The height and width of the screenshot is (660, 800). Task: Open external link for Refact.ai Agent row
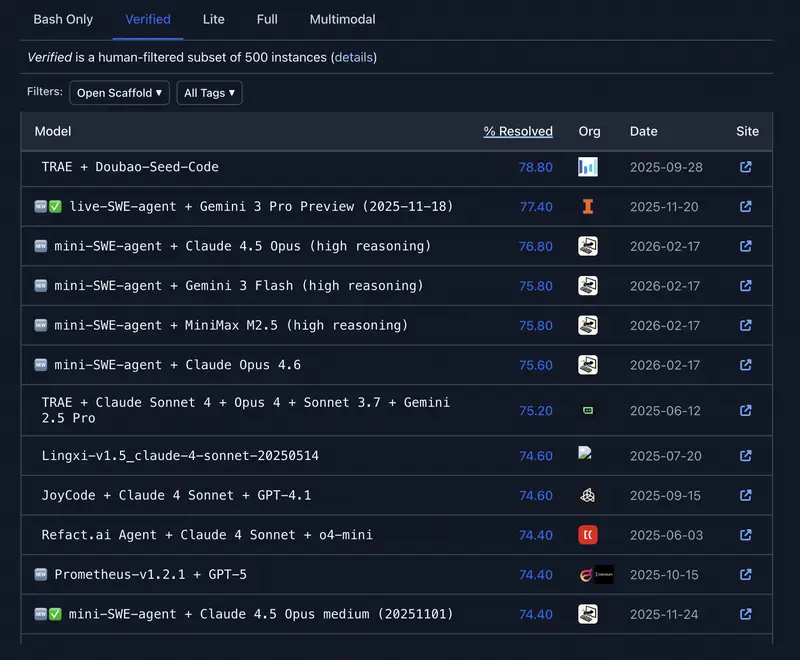pos(745,535)
